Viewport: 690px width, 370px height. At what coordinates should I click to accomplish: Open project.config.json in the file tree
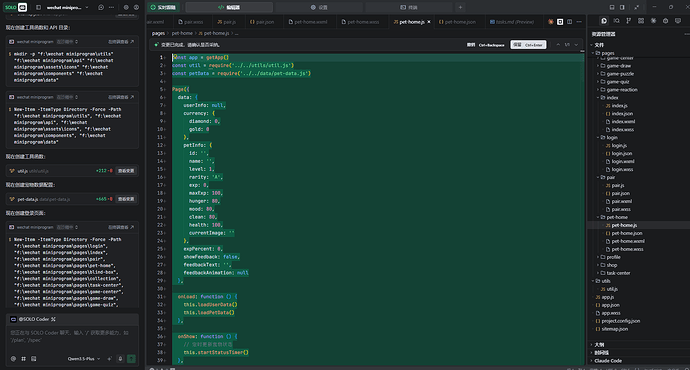[x=620, y=321]
